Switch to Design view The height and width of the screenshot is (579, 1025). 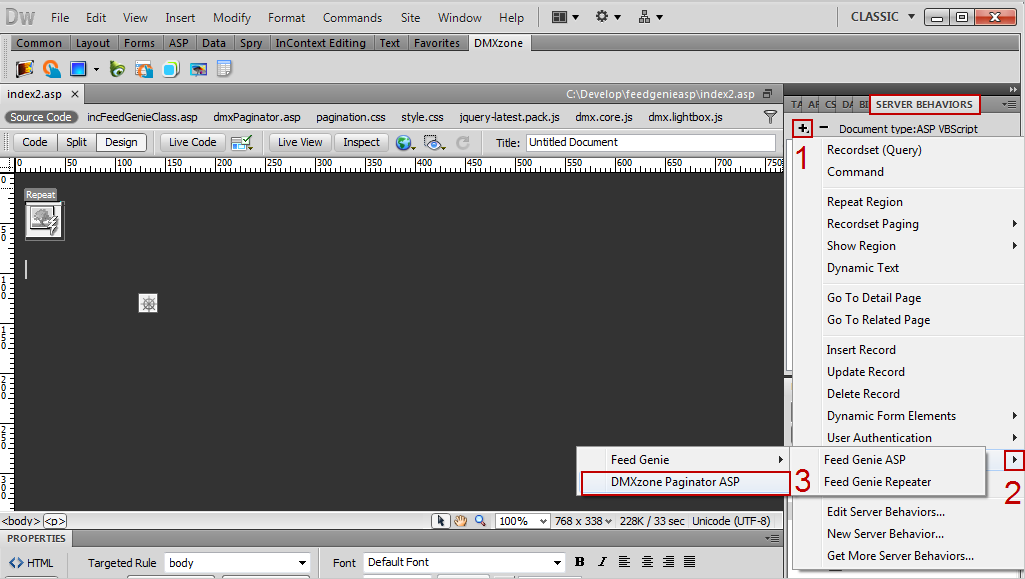click(122, 142)
